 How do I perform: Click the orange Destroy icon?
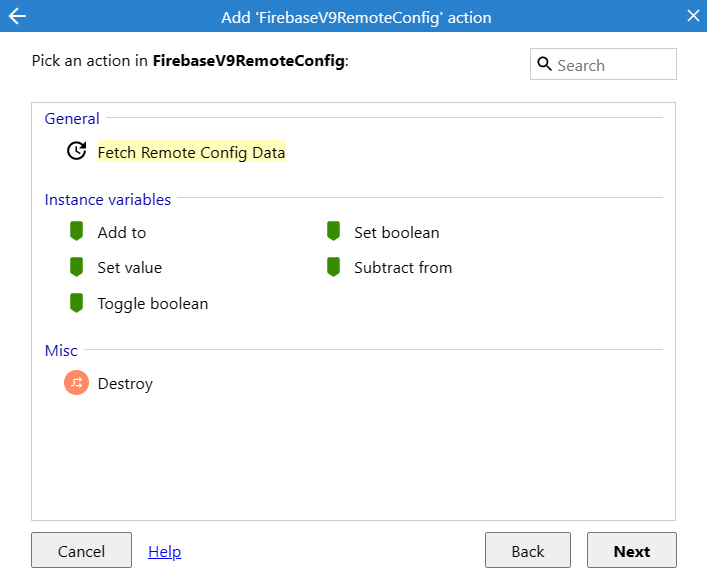point(76,382)
